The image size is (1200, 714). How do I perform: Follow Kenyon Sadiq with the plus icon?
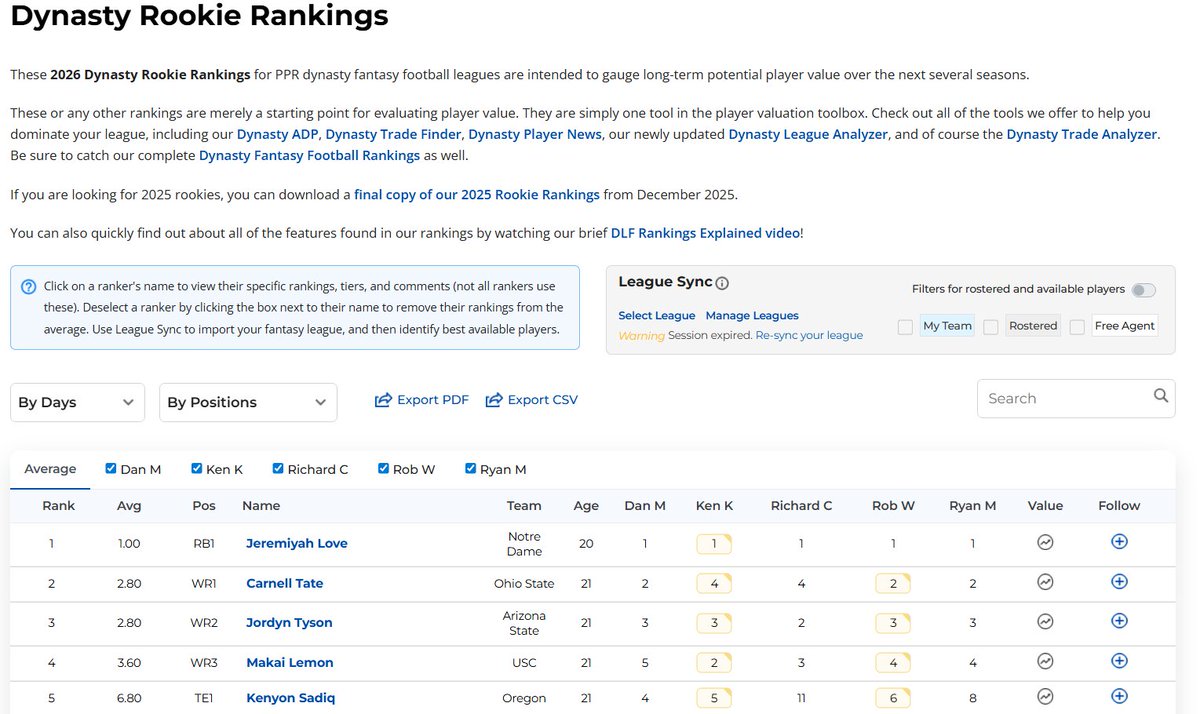1119,696
